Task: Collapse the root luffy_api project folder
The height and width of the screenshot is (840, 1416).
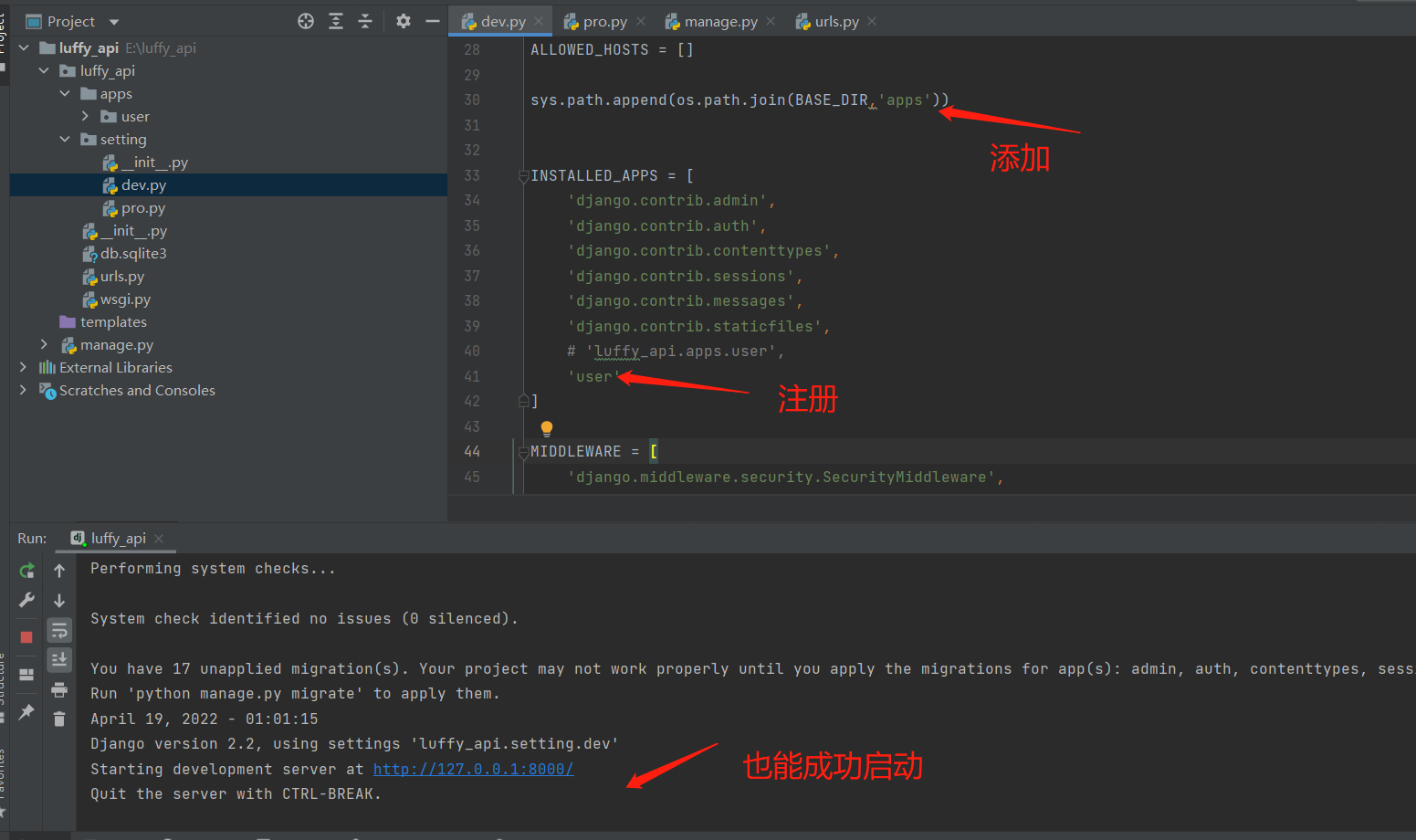Action: tap(24, 47)
